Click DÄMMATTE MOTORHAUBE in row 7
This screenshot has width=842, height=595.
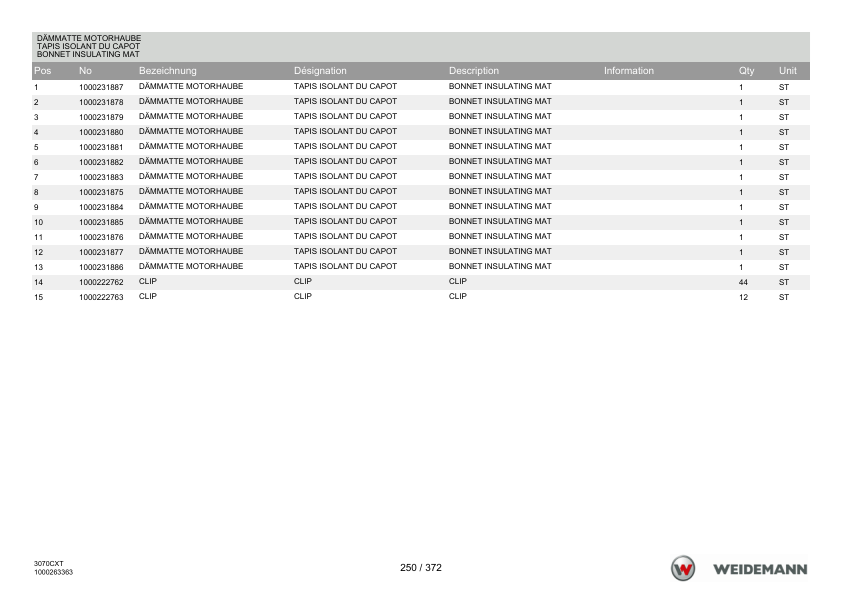click(x=191, y=176)
